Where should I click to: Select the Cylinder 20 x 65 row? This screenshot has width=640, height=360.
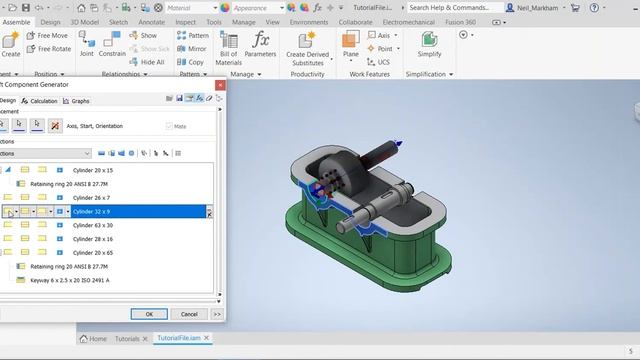click(x=93, y=253)
